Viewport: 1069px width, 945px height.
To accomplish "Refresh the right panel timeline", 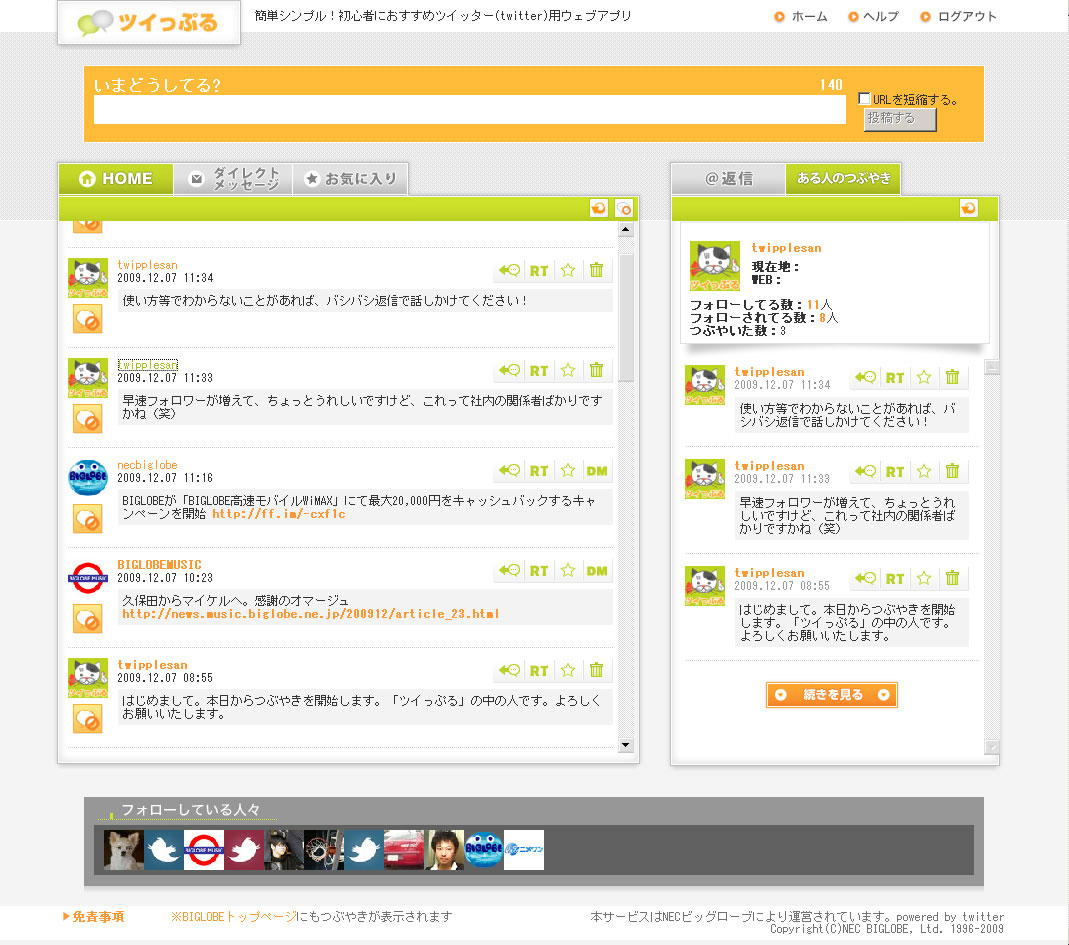I will (x=969, y=208).
